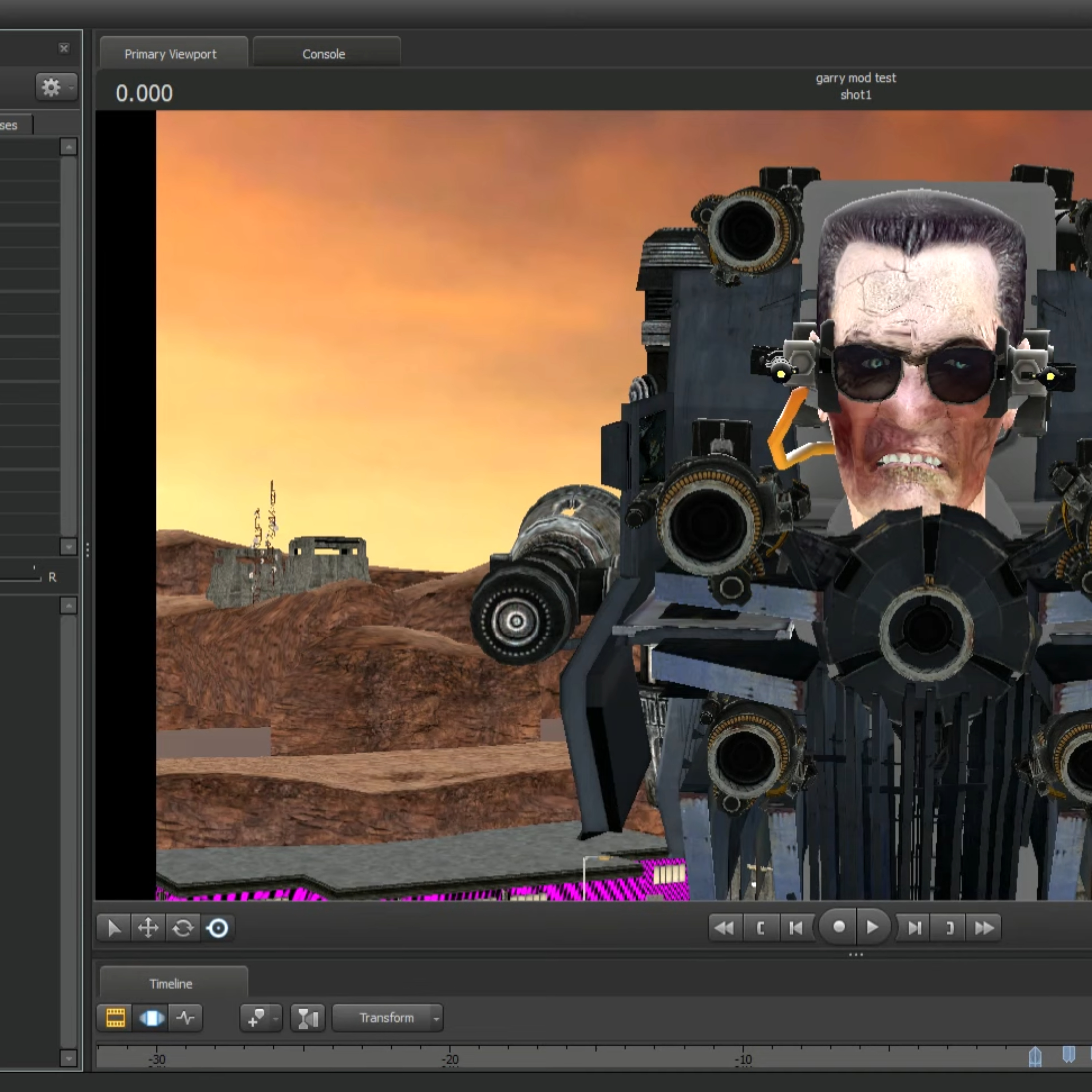The width and height of the screenshot is (1092, 1092).
Task: Select the screen-space manipulator circle tool
Action: pyautogui.click(x=218, y=927)
